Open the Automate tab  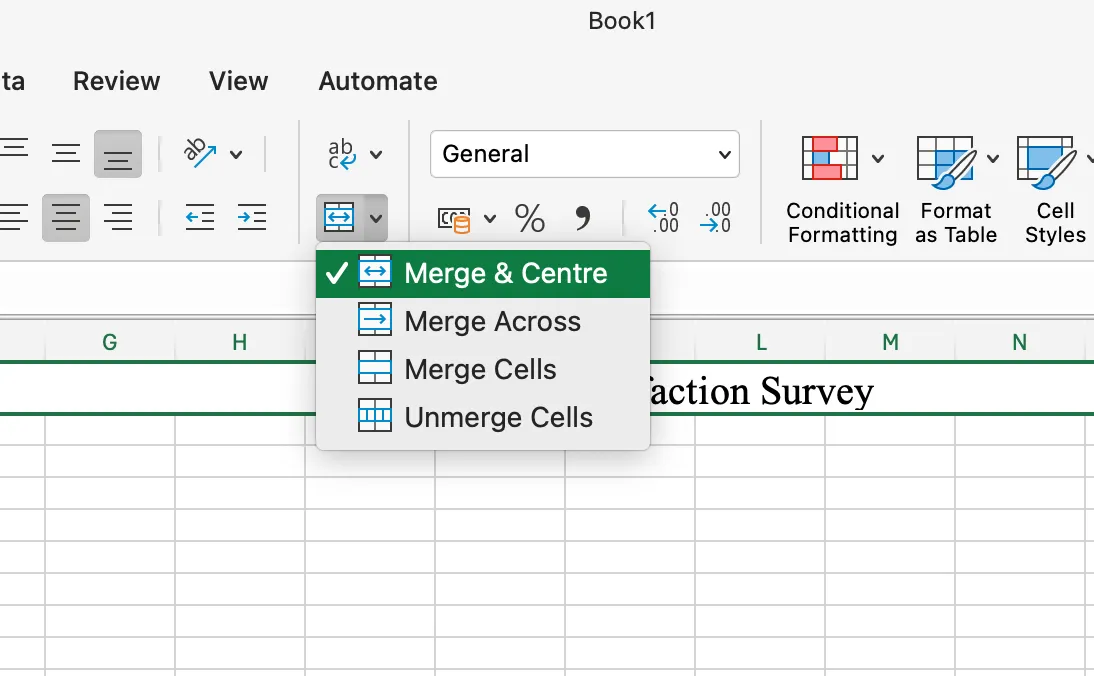378,81
